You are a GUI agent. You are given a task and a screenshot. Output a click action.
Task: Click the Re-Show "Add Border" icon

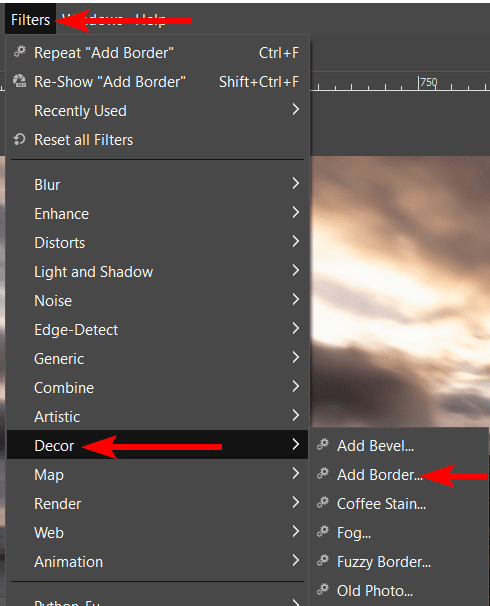[20, 81]
